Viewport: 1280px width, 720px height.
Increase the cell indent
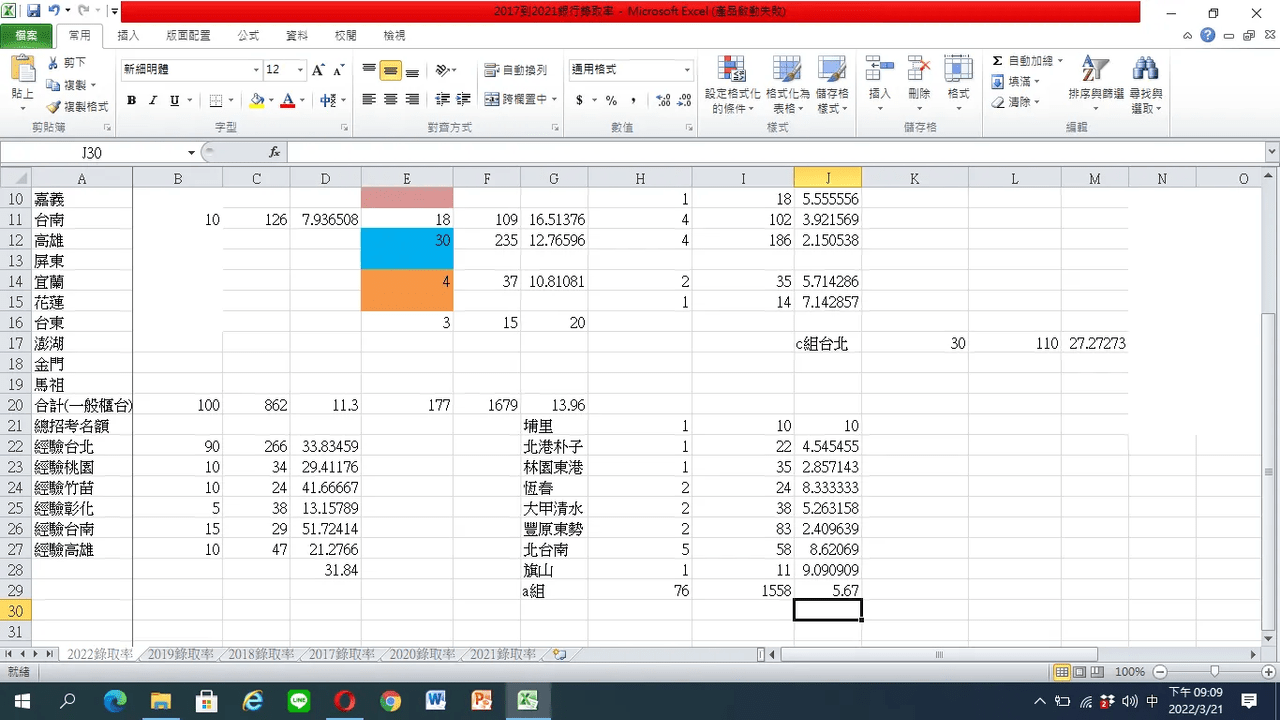pos(462,100)
